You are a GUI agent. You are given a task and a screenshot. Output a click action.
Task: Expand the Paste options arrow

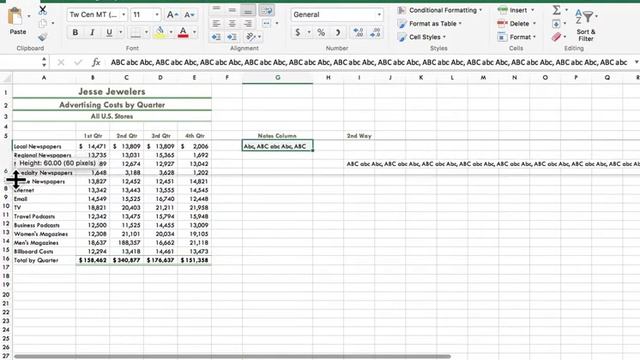(x=29, y=16)
